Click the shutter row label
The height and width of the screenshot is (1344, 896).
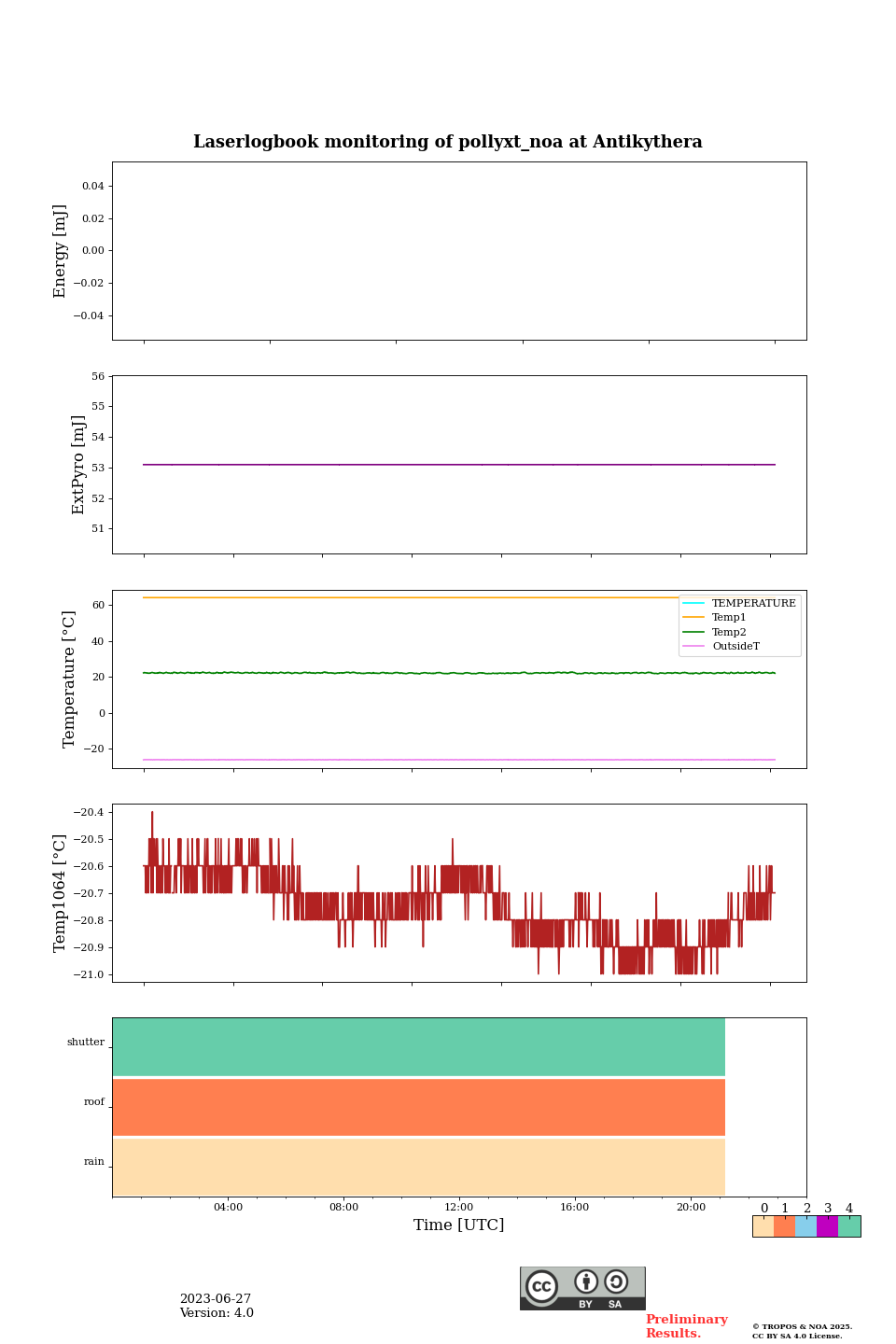[86, 1043]
